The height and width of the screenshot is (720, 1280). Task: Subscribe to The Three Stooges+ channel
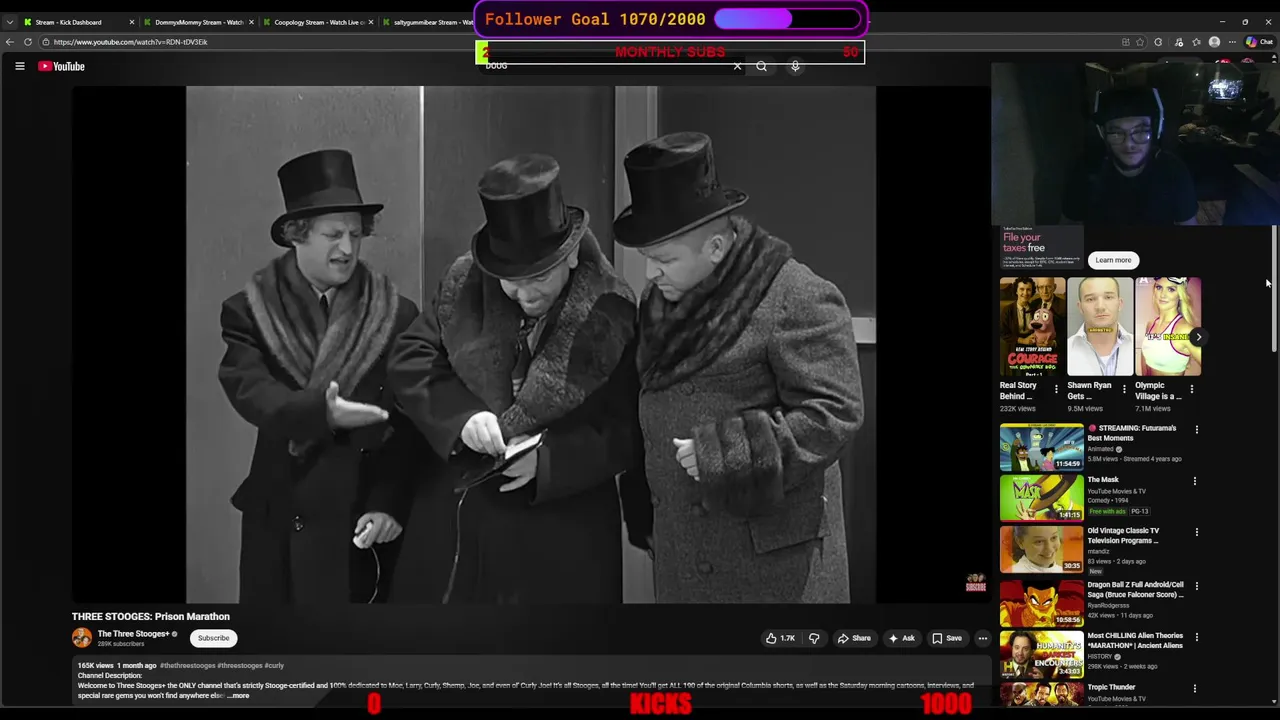point(213,638)
